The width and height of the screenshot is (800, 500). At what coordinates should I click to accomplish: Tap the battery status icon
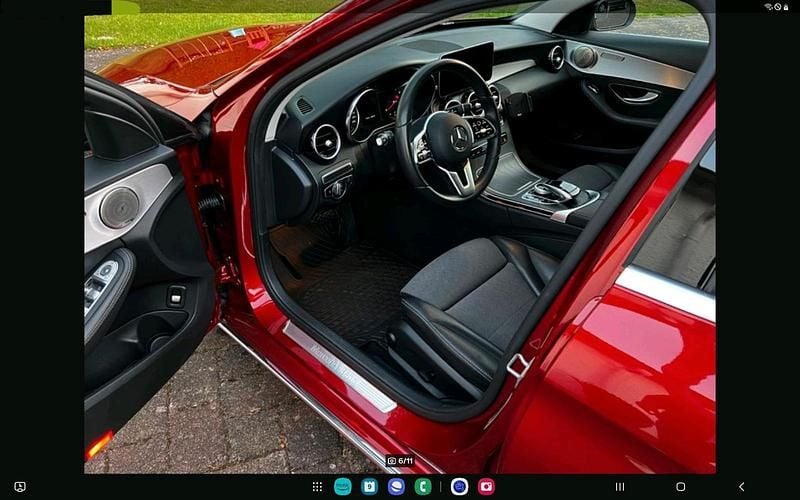coord(786,7)
